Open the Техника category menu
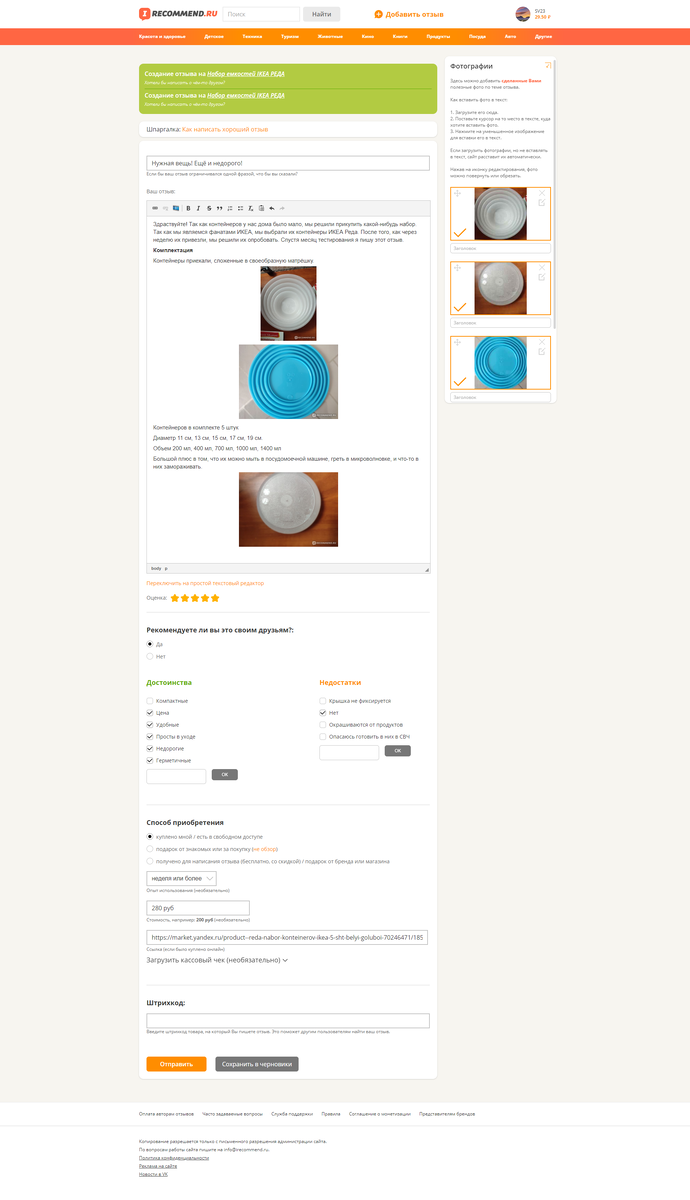The height and width of the screenshot is (1200, 690). click(253, 36)
